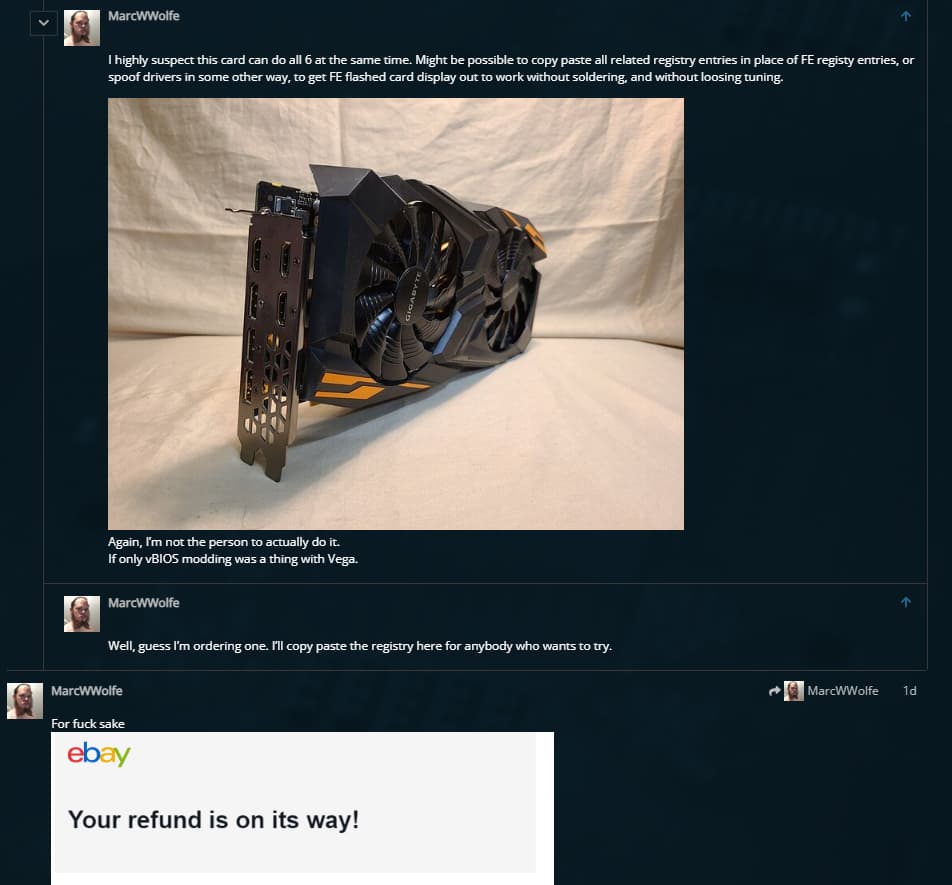Open the Gigabyte graphics card photo
The height and width of the screenshot is (885, 952).
[x=396, y=314]
